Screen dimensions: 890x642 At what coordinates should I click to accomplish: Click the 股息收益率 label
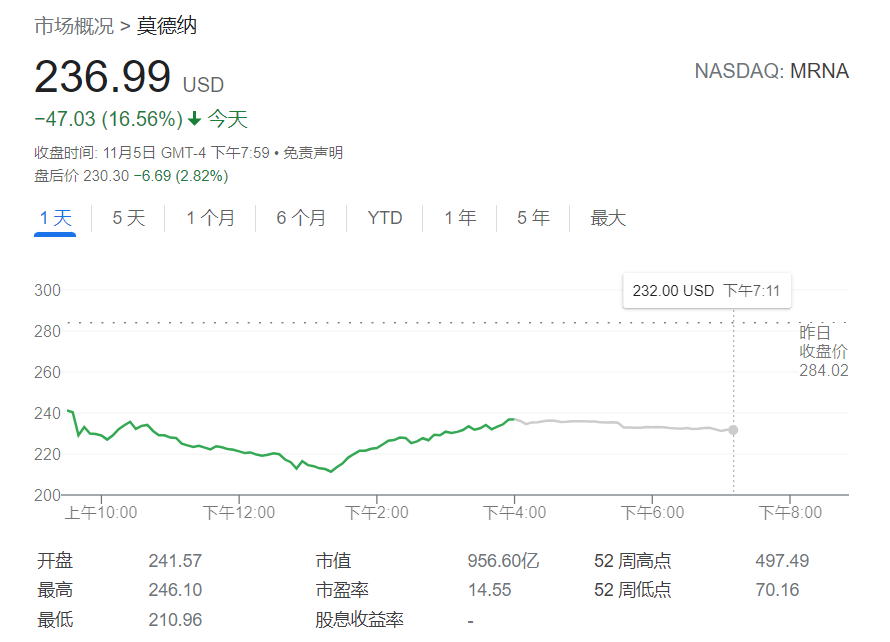pyautogui.click(x=359, y=620)
